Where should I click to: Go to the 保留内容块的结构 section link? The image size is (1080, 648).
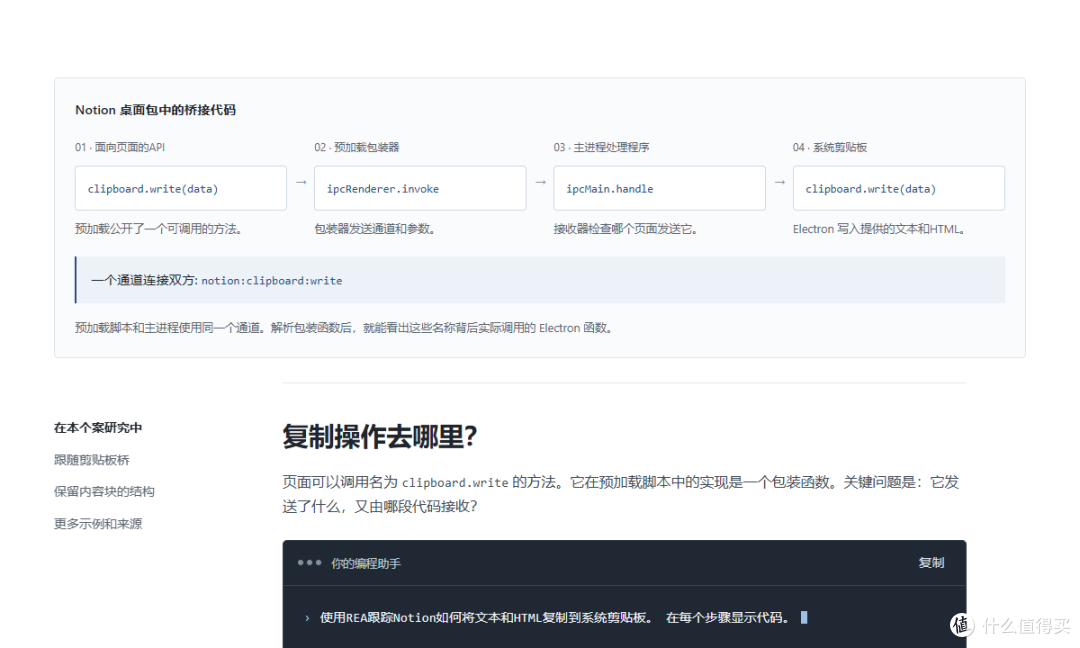tap(104, 491)
